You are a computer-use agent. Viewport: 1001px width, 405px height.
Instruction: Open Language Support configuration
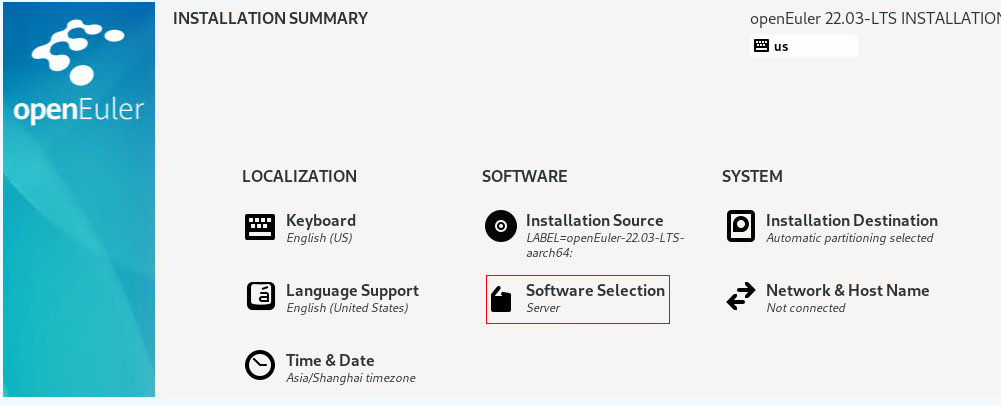click(352, 291)
